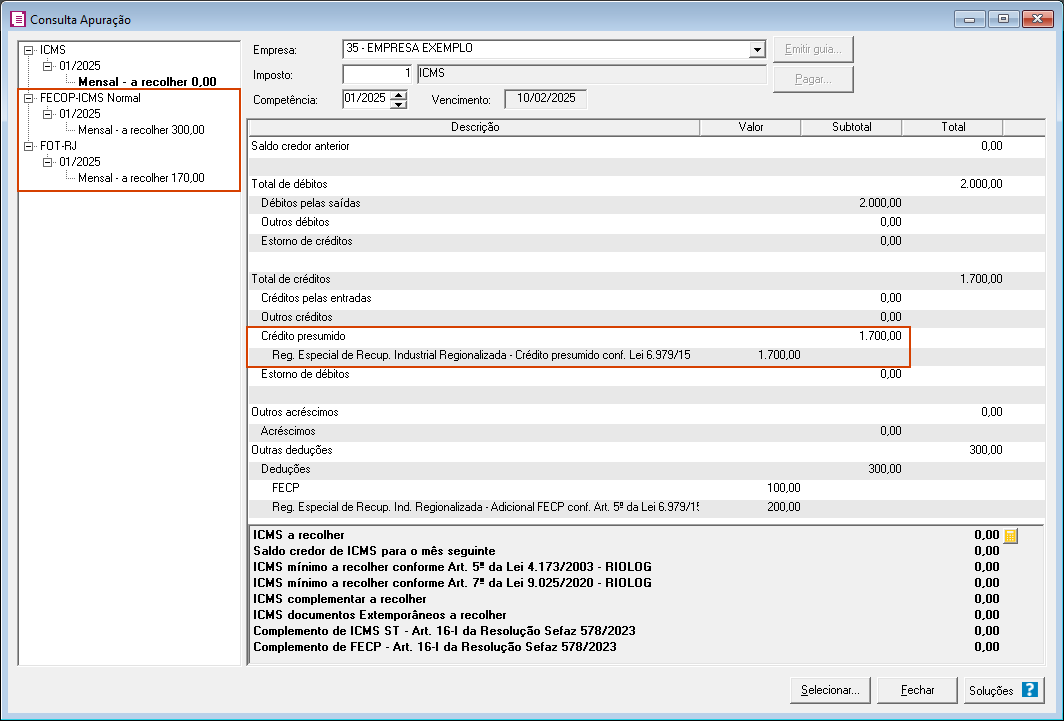Screen dimensions: 1064x721
Task: Select the Reg. Especial Crédito presumido Lei 6.979/15 row
Action: tap(647, 355)
